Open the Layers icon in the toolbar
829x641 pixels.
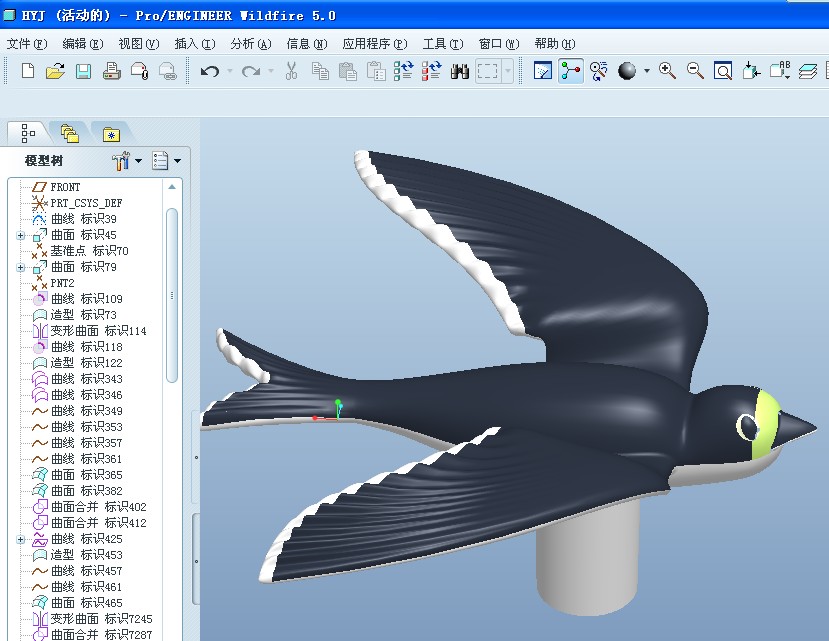[x=807, y=70]
